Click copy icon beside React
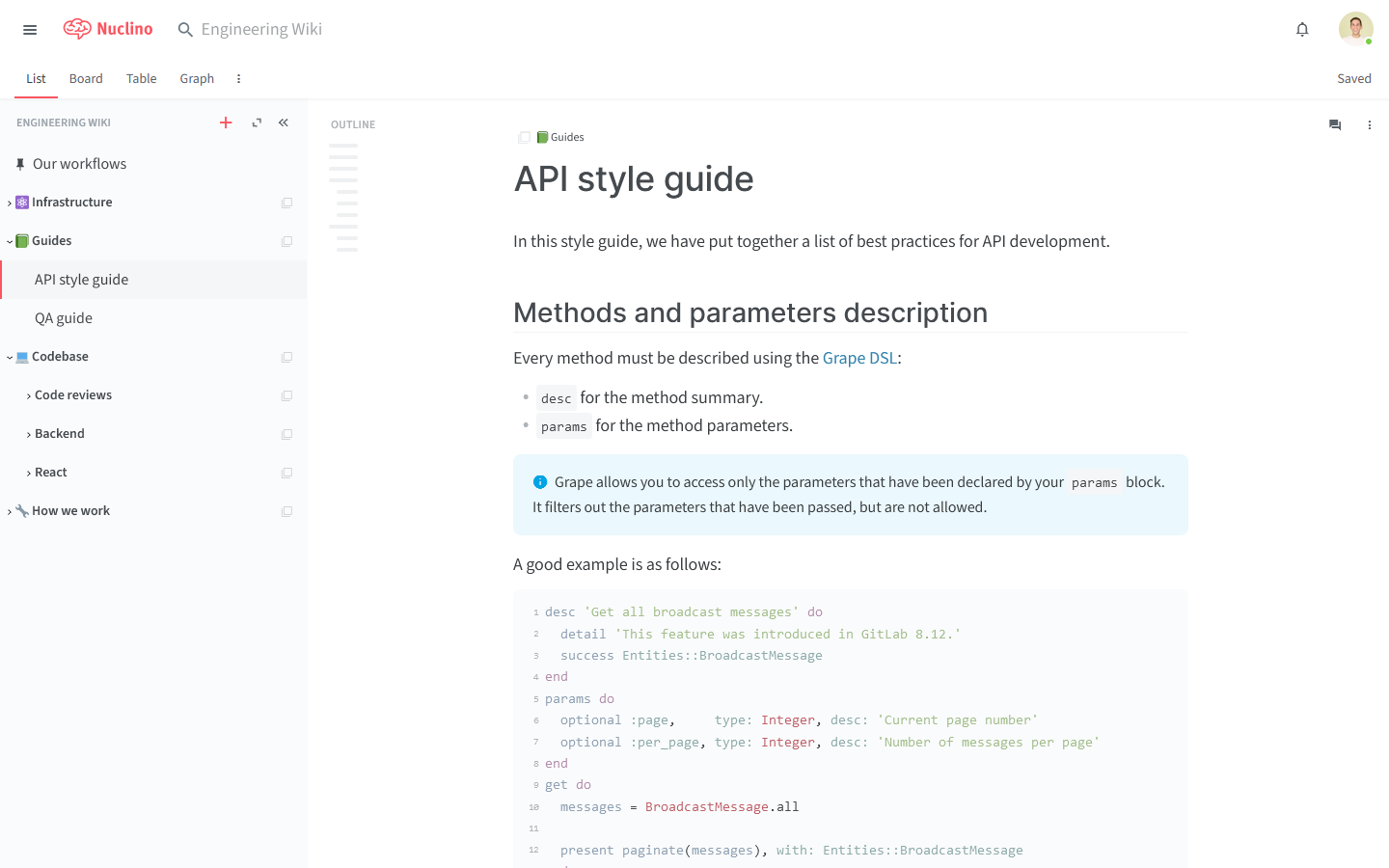This screenshot has width=1389, height=868. tap(286, 473)
